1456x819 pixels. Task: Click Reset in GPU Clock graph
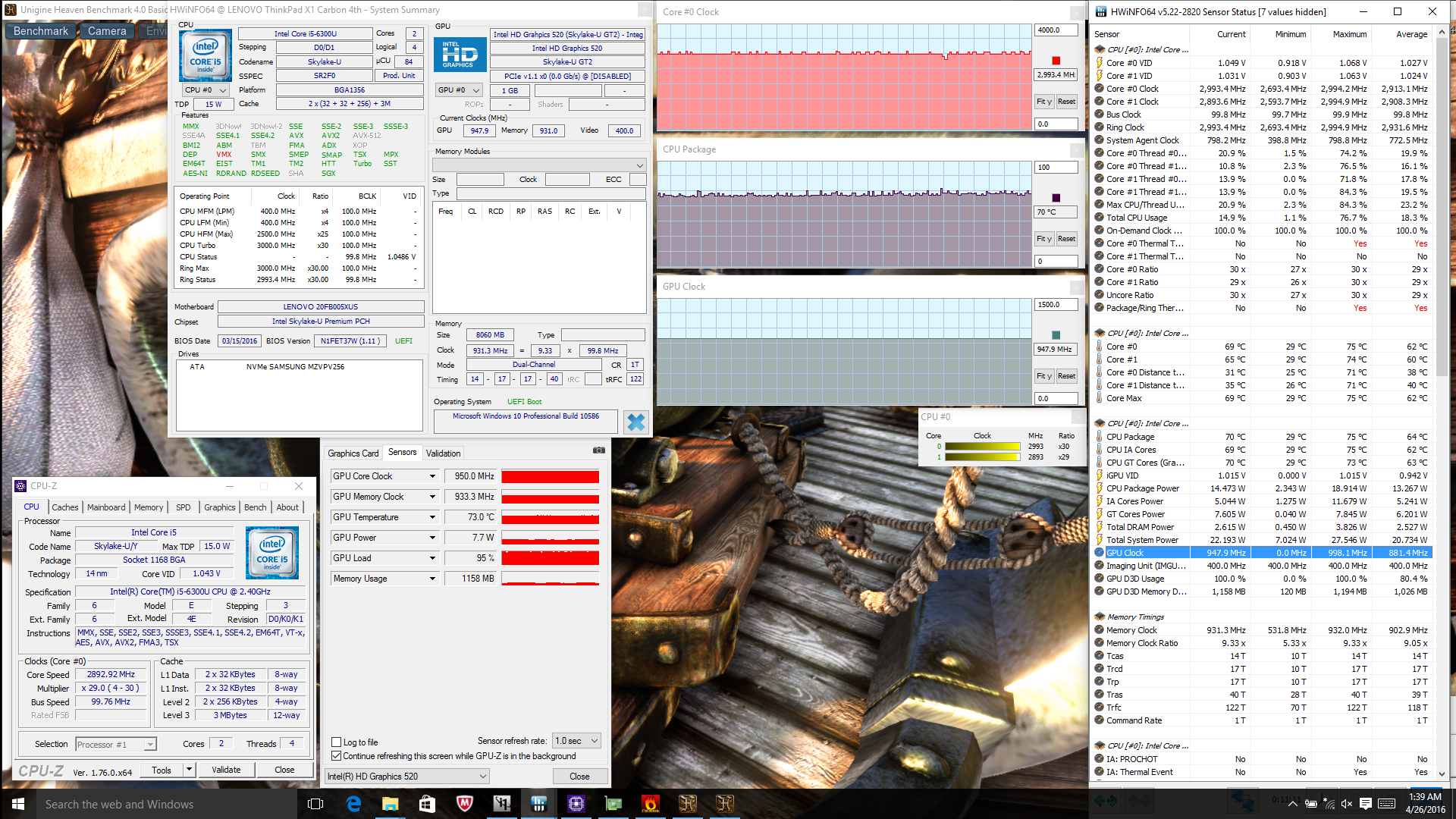pyautogui.click(x=1066, y=376)
